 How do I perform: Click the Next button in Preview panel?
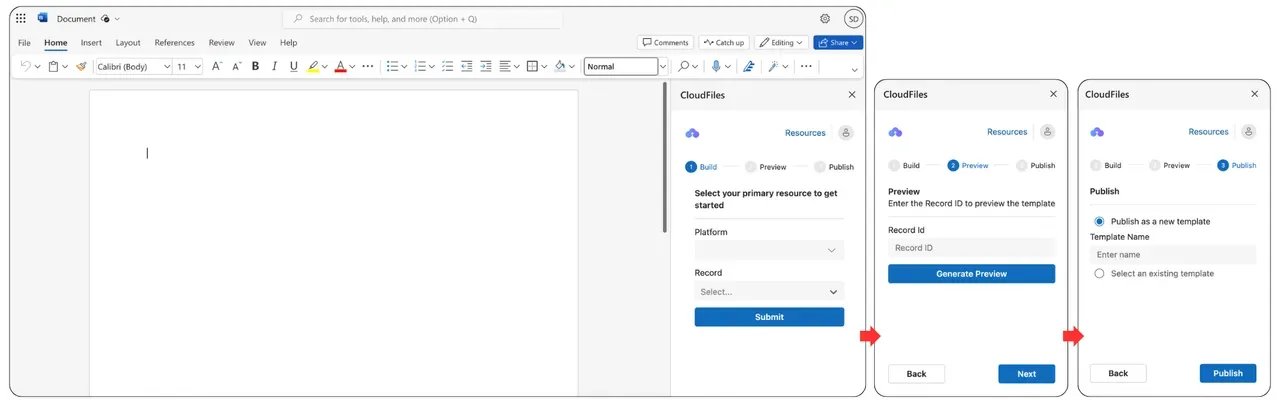tap(1026, 374)
